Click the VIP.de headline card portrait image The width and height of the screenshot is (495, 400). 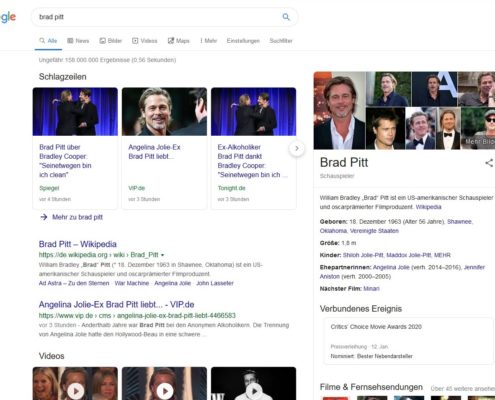click(x=164, y=112)
